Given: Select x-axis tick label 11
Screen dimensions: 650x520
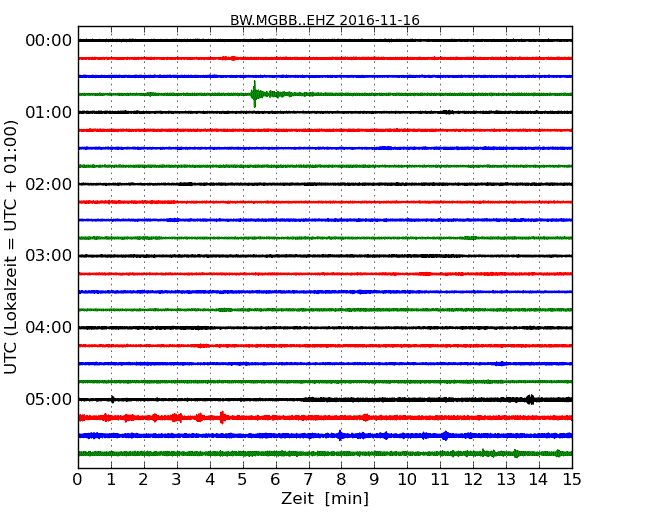Looking at the screenshot, I should [440, 480].
